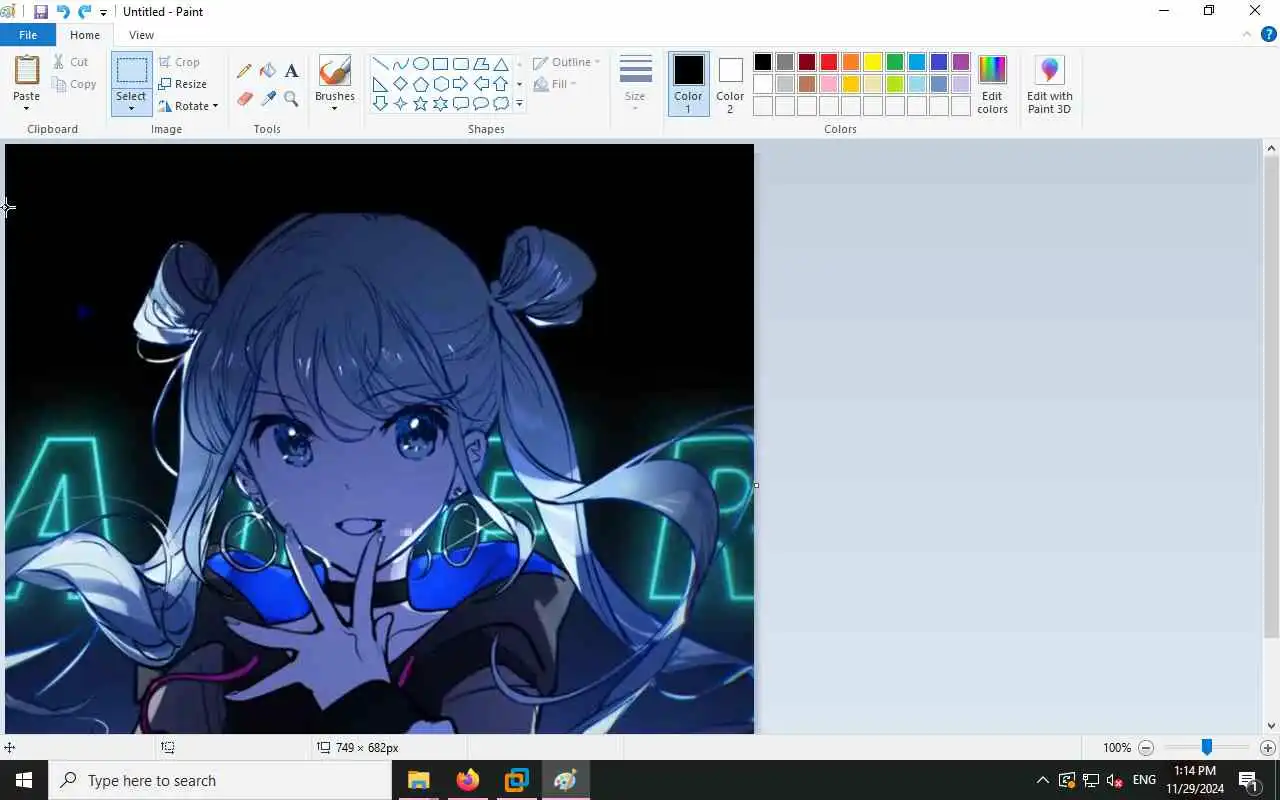Click the Save icon in title bar
Image resolution: width=1280 pixels, height=800 pixels.
(41, 12)
